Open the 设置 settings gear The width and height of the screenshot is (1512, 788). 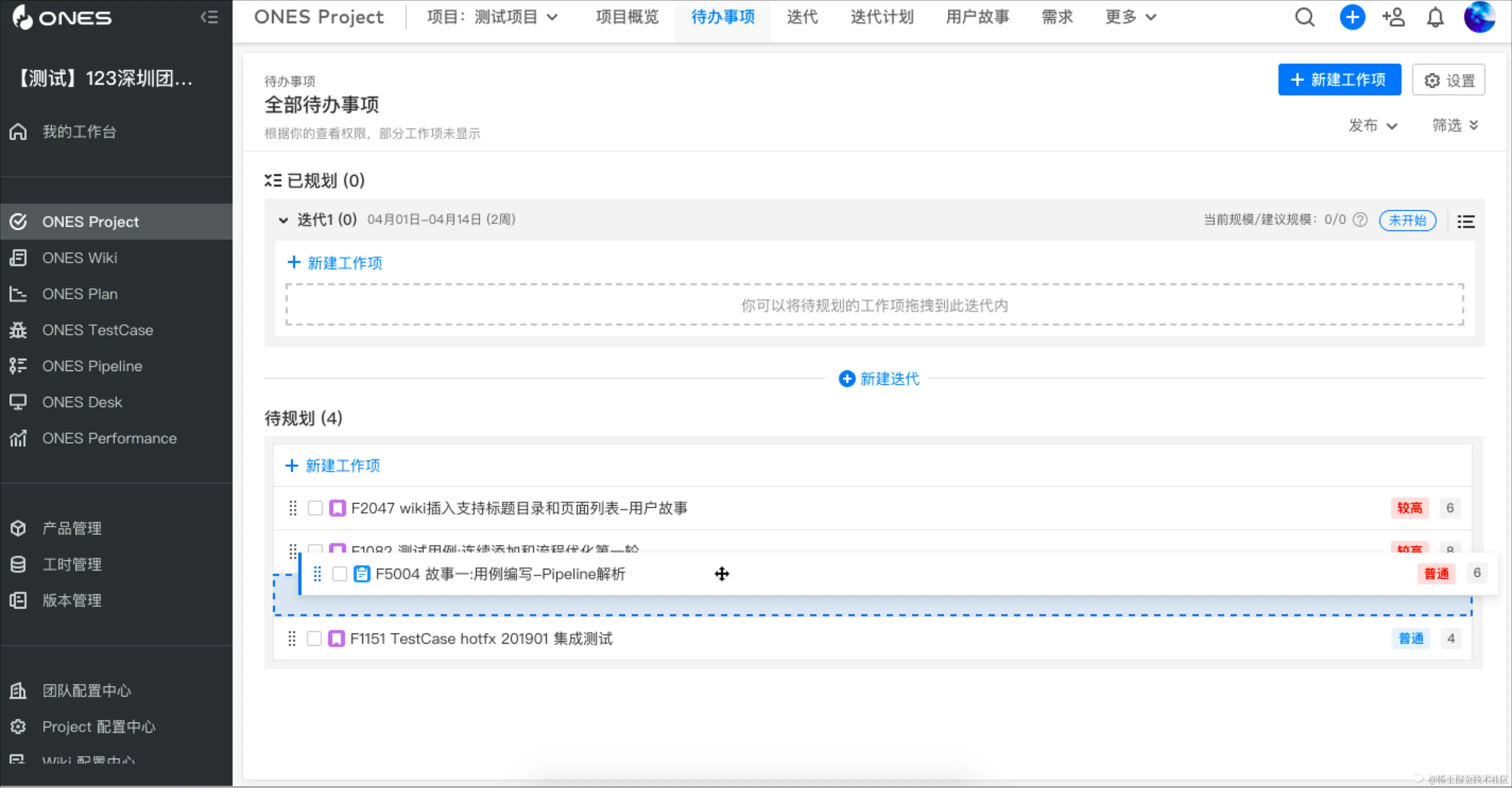click(1448, 80)
